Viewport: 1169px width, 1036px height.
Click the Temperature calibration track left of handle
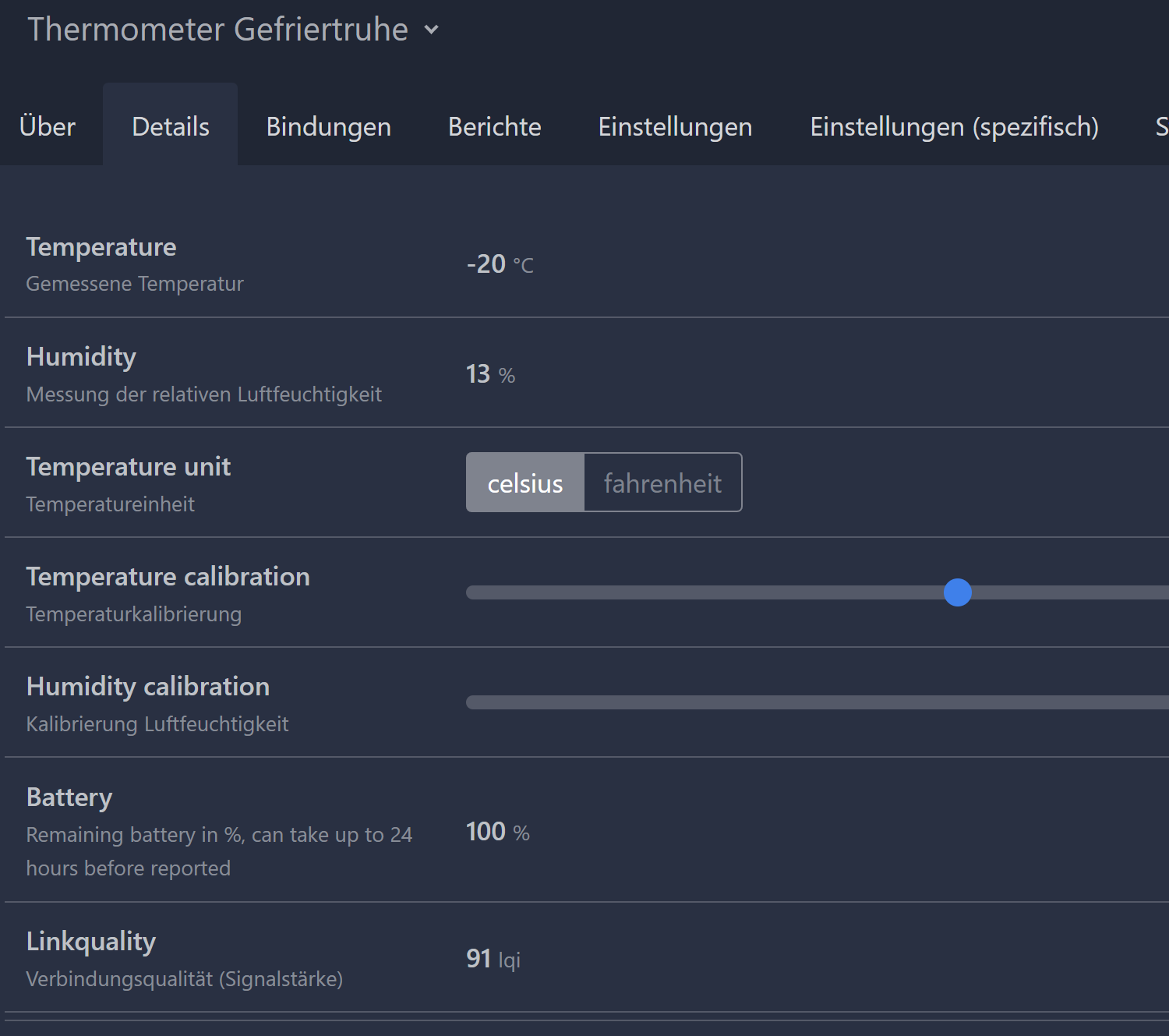pos(701,592)
